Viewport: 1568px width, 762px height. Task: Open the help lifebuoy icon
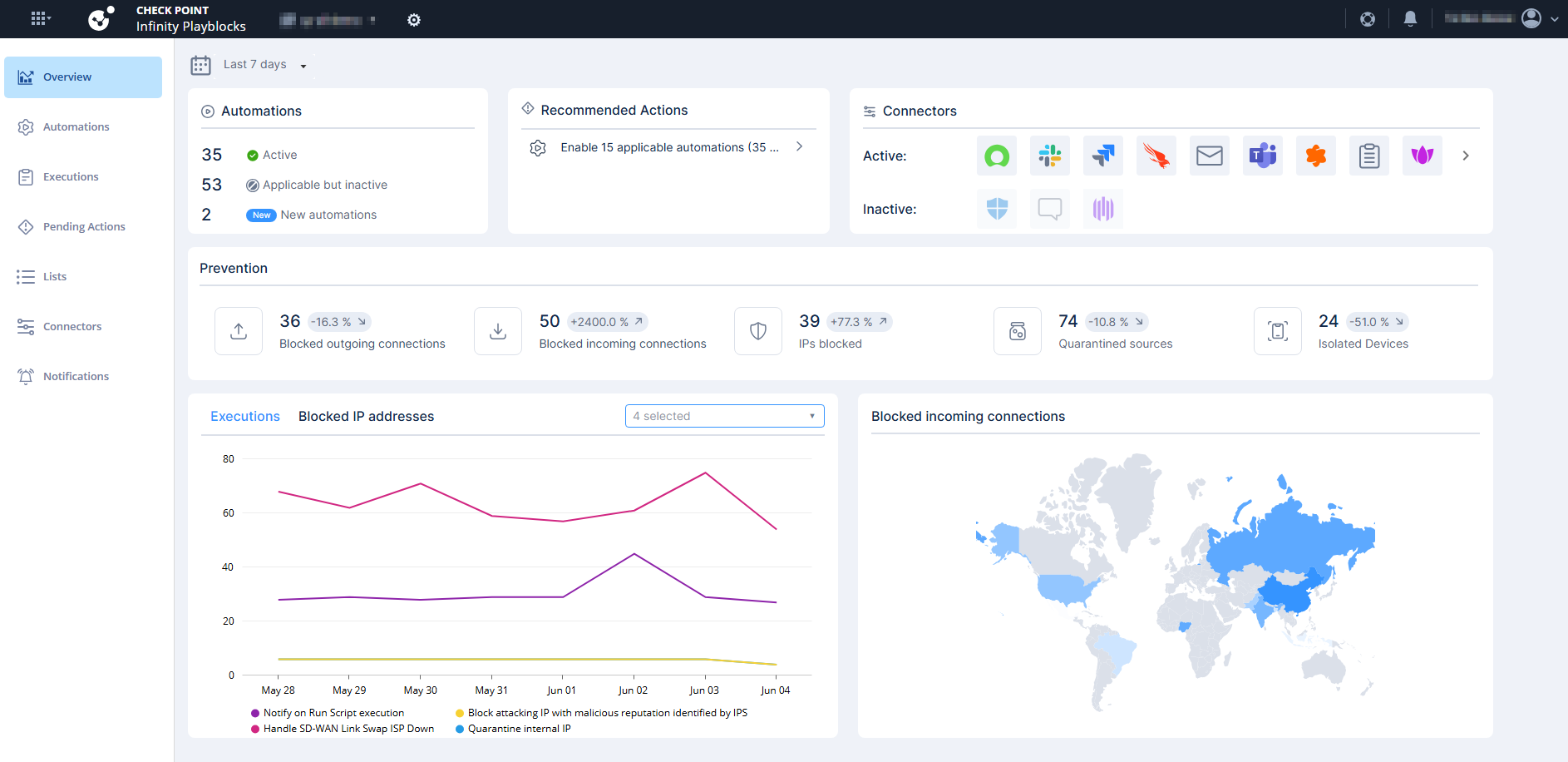pyautogui.click(x=1368, y=18)
